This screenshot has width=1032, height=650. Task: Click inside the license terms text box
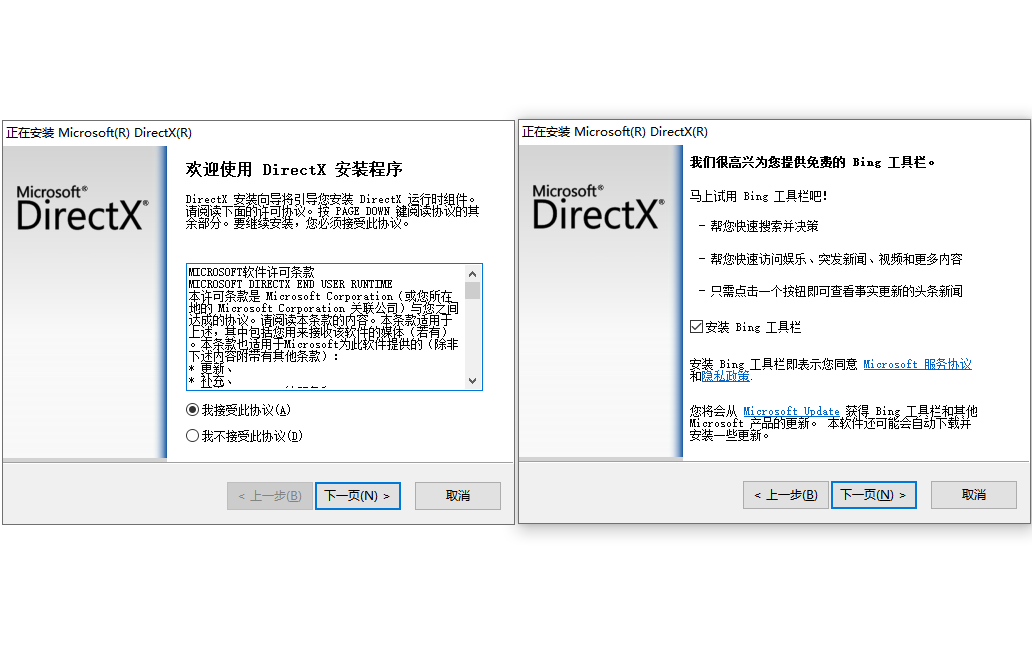click(x=326, y=327)
